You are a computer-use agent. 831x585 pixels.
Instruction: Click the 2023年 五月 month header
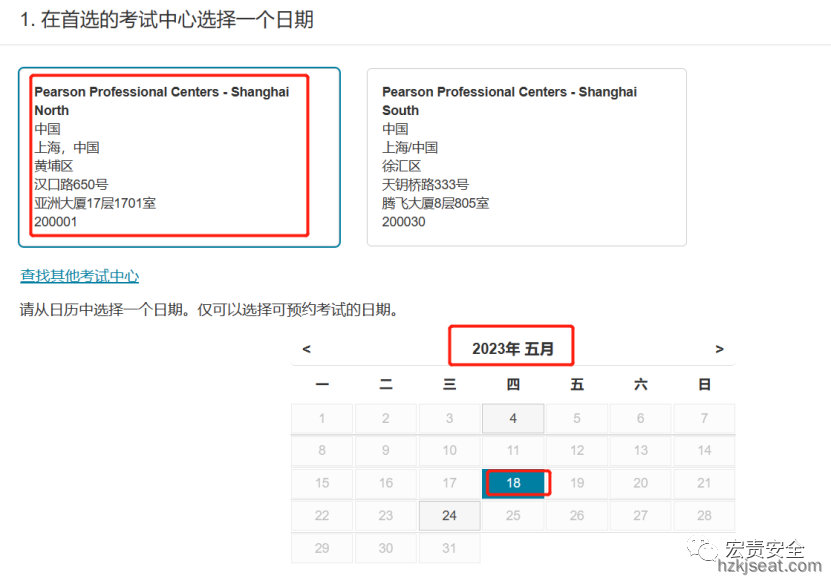point(512,349)
